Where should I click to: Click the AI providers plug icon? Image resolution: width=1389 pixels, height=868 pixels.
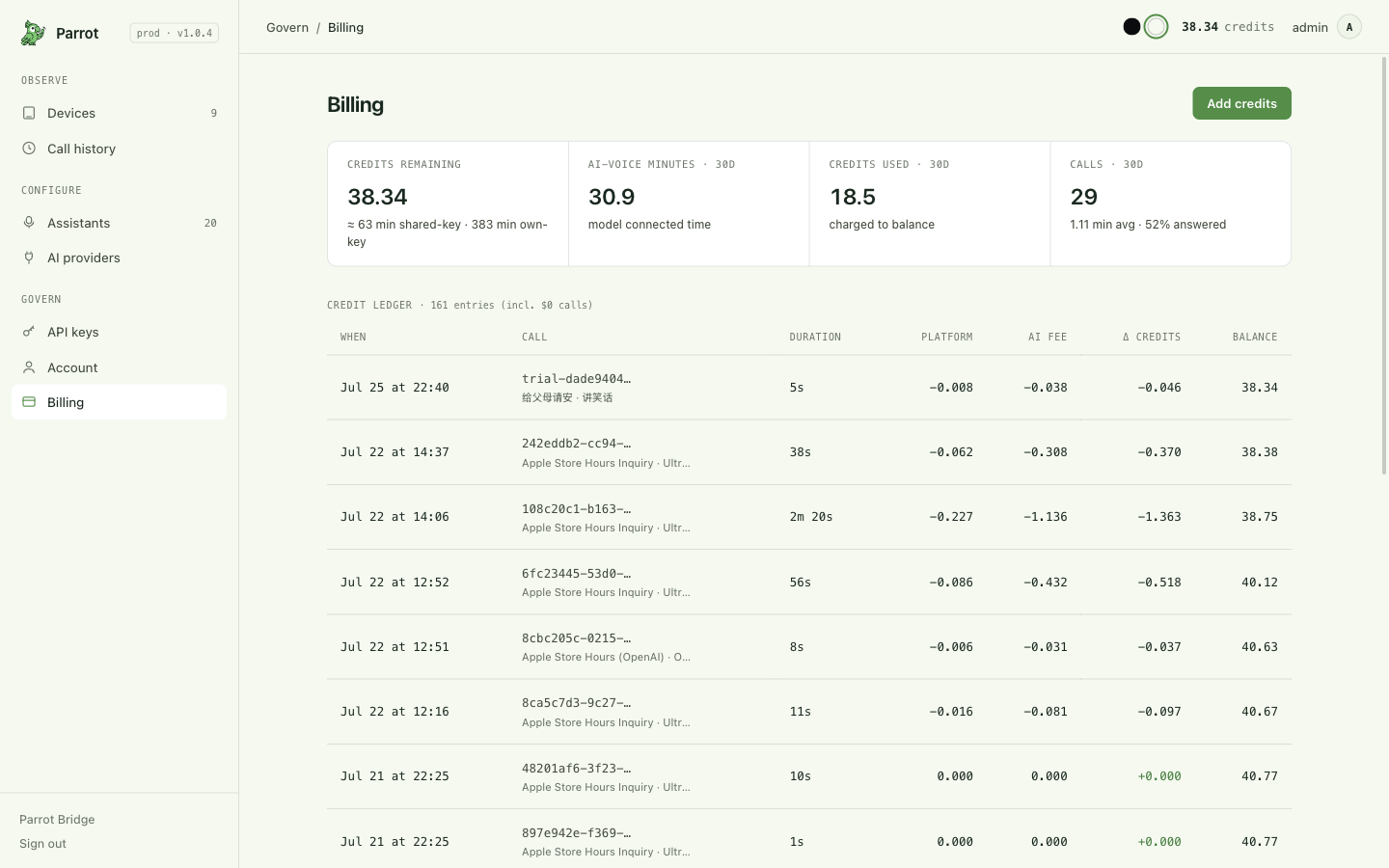[29, 258]
